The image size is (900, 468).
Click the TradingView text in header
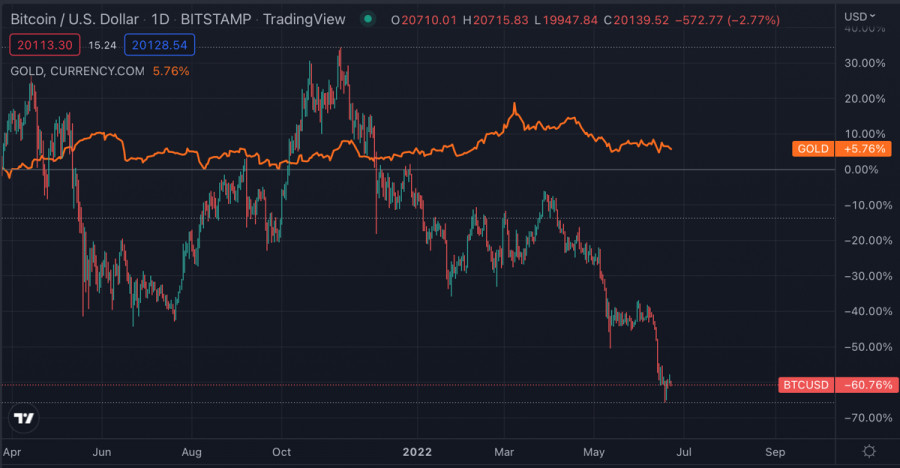pyautogui.click(x=304, y=20)
